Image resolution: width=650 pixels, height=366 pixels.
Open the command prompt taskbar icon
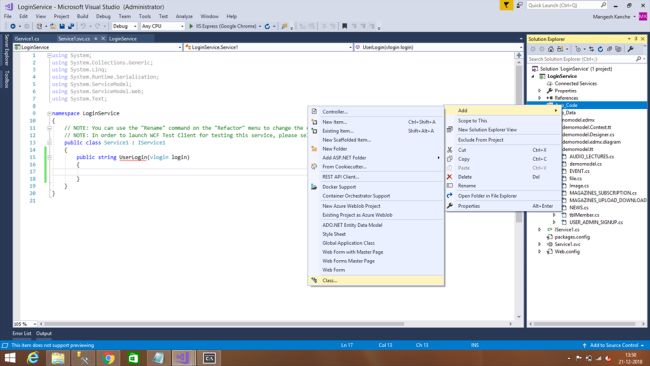click(x=209, y=358)
